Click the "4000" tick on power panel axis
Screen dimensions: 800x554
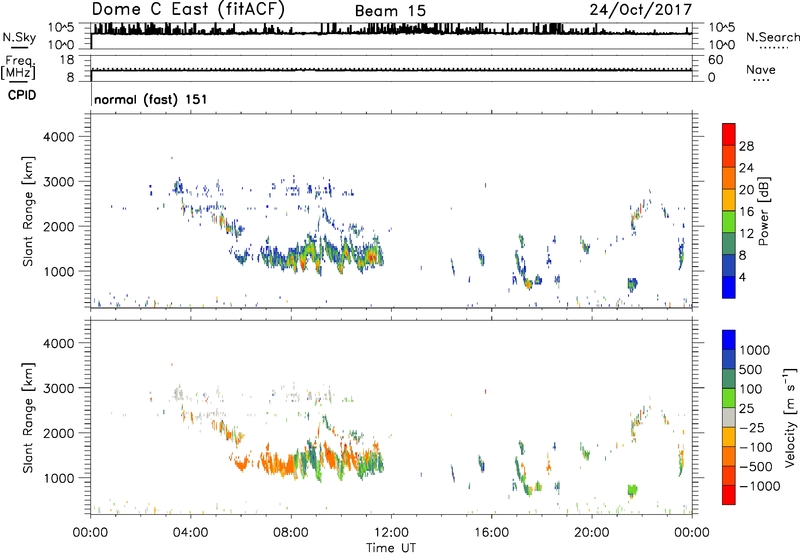59,137
